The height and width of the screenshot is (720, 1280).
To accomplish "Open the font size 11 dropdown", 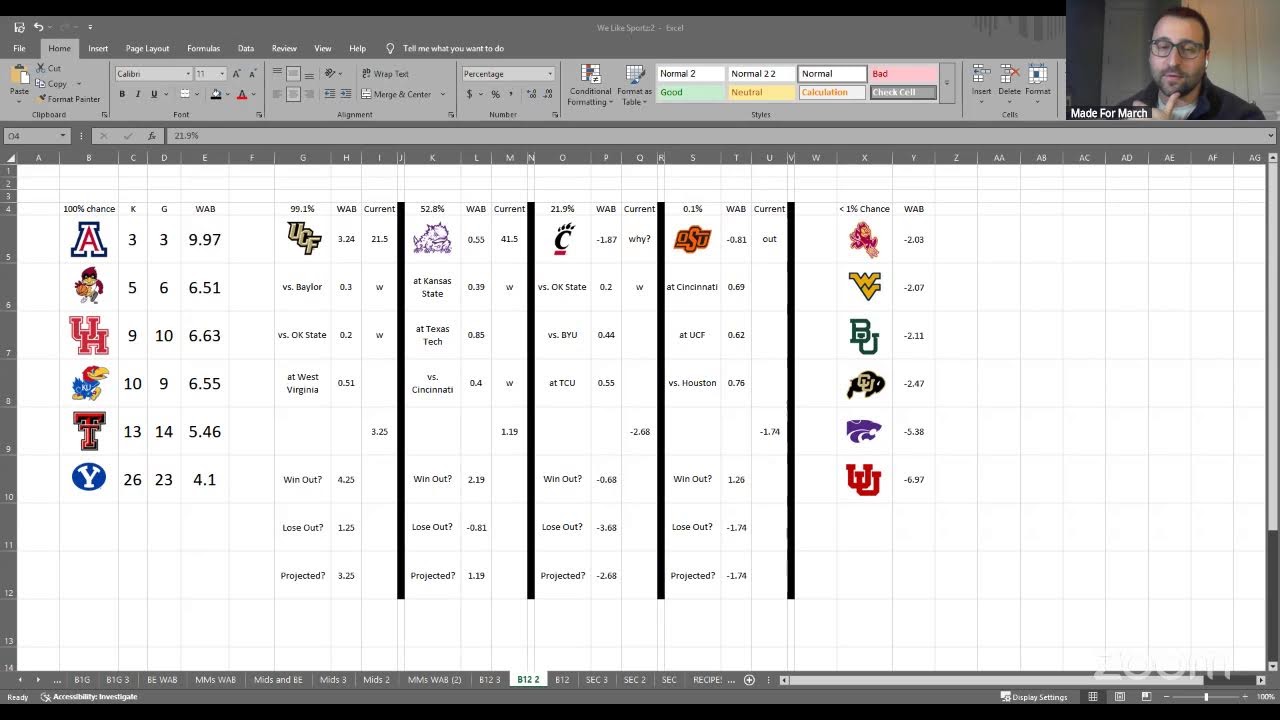I will (222, 74).
